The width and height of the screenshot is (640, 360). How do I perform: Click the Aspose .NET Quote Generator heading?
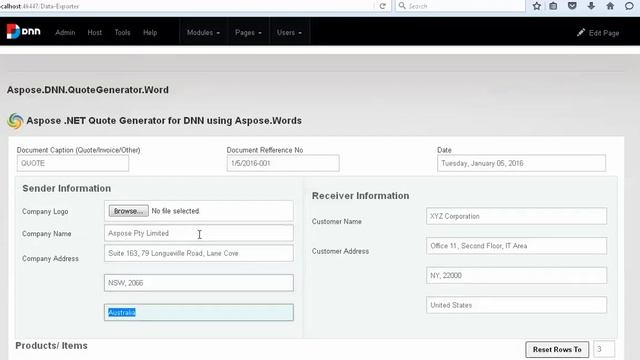click(164, 121)
